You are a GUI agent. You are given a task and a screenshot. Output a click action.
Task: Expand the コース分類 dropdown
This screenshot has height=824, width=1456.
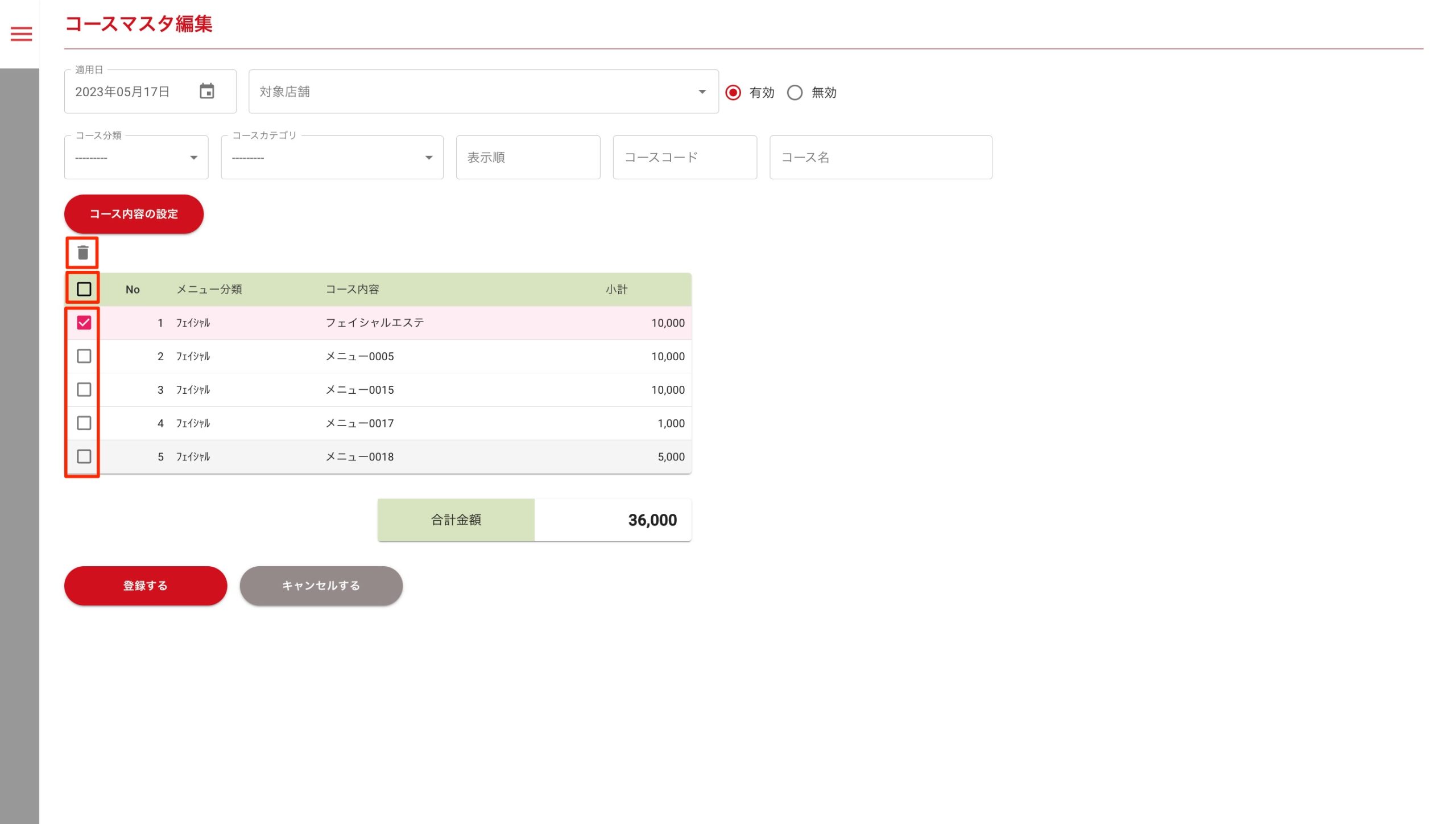pos(136,158)
